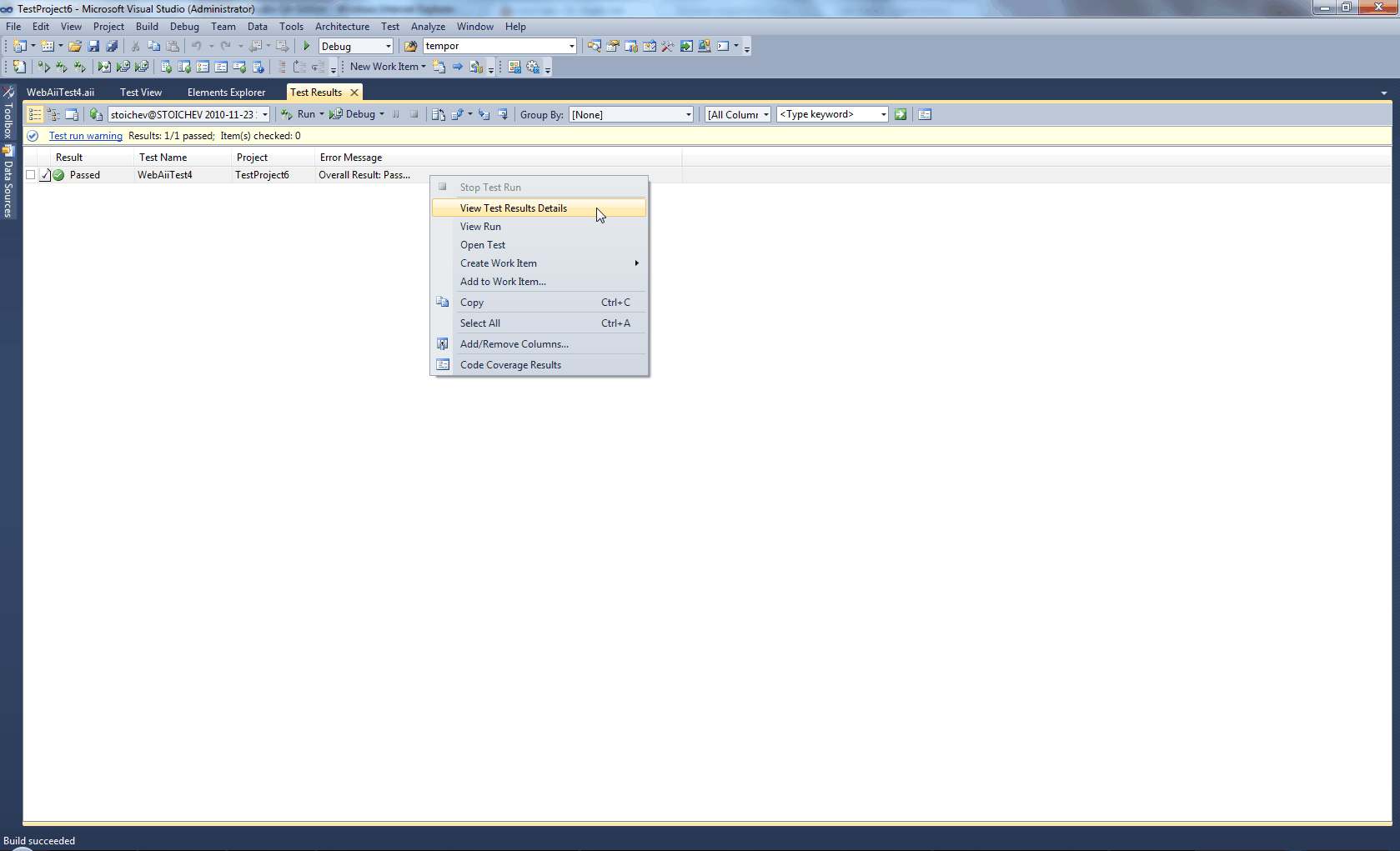Click Add/Remove Columns... menu entry
1400x851 pixels.
tap(539, 344)
